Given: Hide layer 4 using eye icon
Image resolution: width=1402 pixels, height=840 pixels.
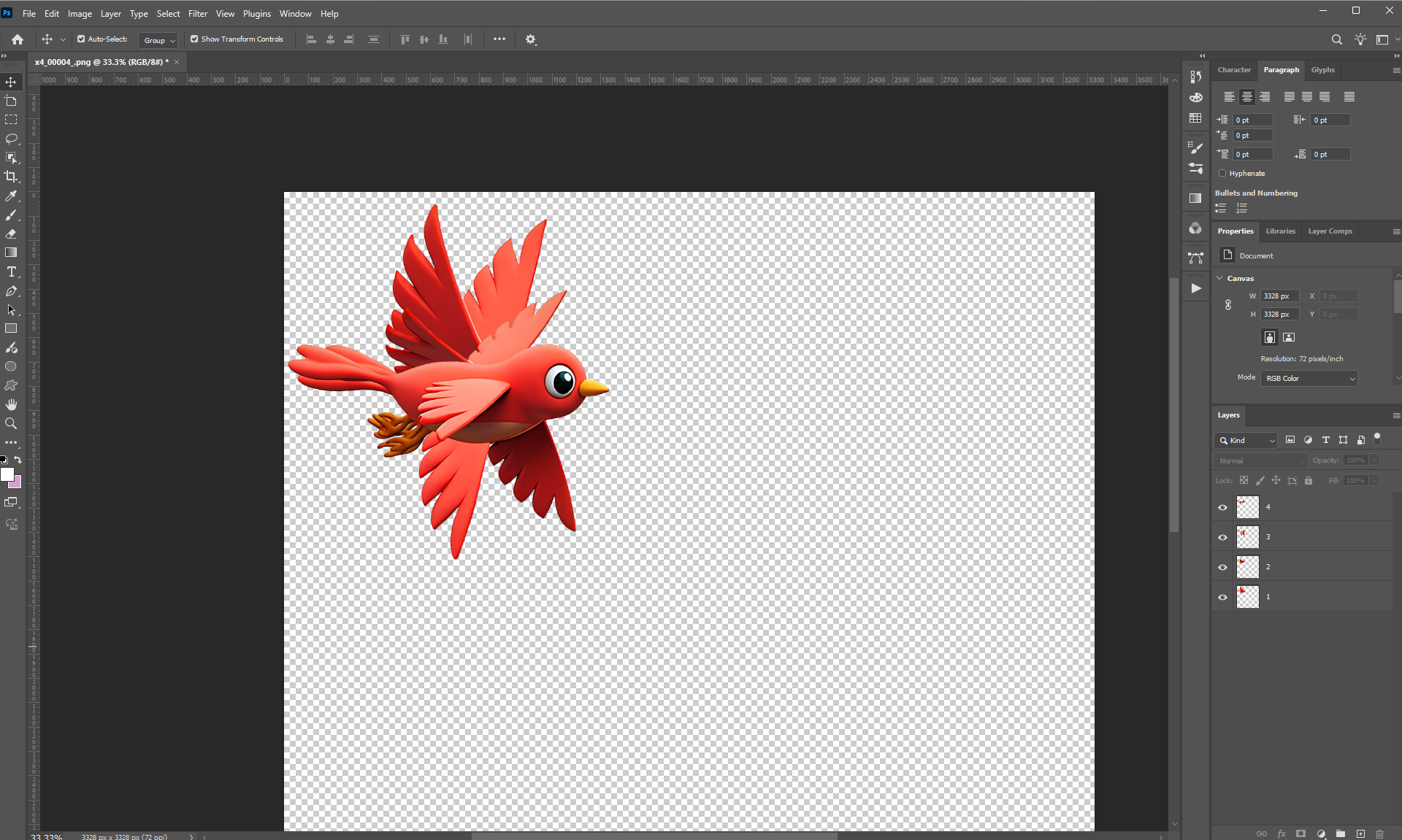Looking at the screenshot, I should [x=1222, y=507].
